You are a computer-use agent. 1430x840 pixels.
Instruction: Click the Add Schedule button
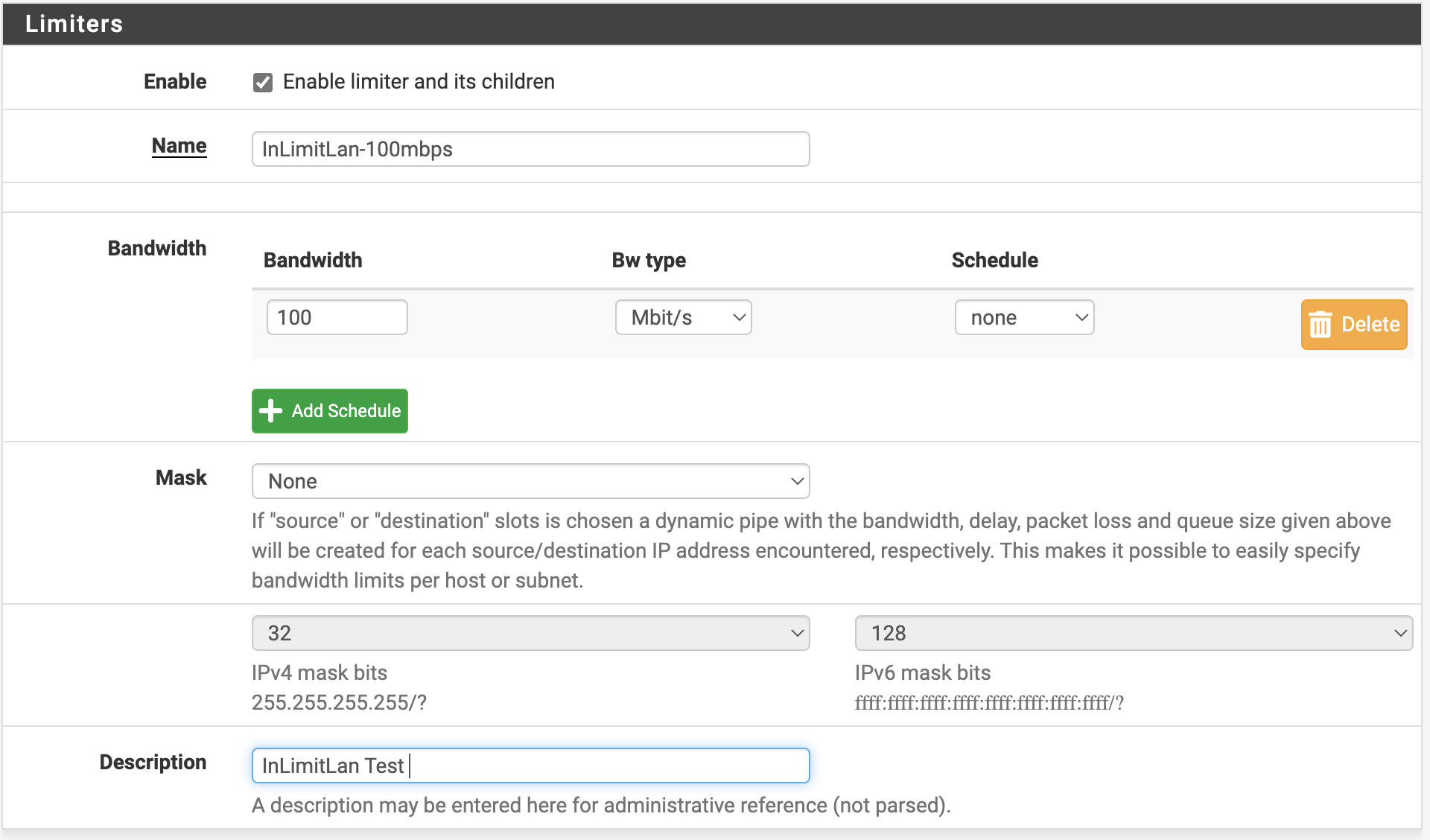click(329, 410)
